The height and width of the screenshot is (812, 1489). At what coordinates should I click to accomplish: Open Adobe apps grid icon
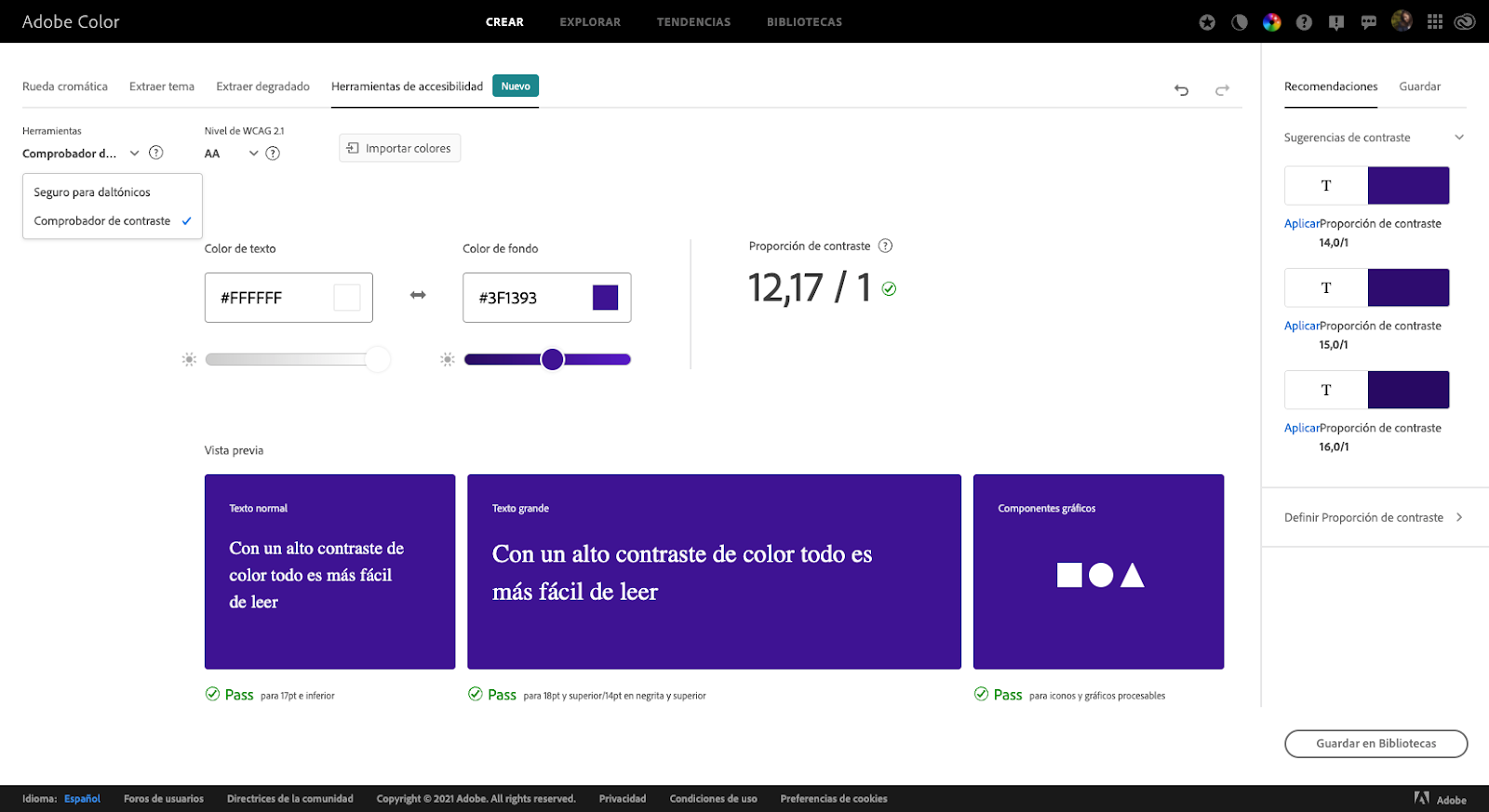(x=1435, y=21)
